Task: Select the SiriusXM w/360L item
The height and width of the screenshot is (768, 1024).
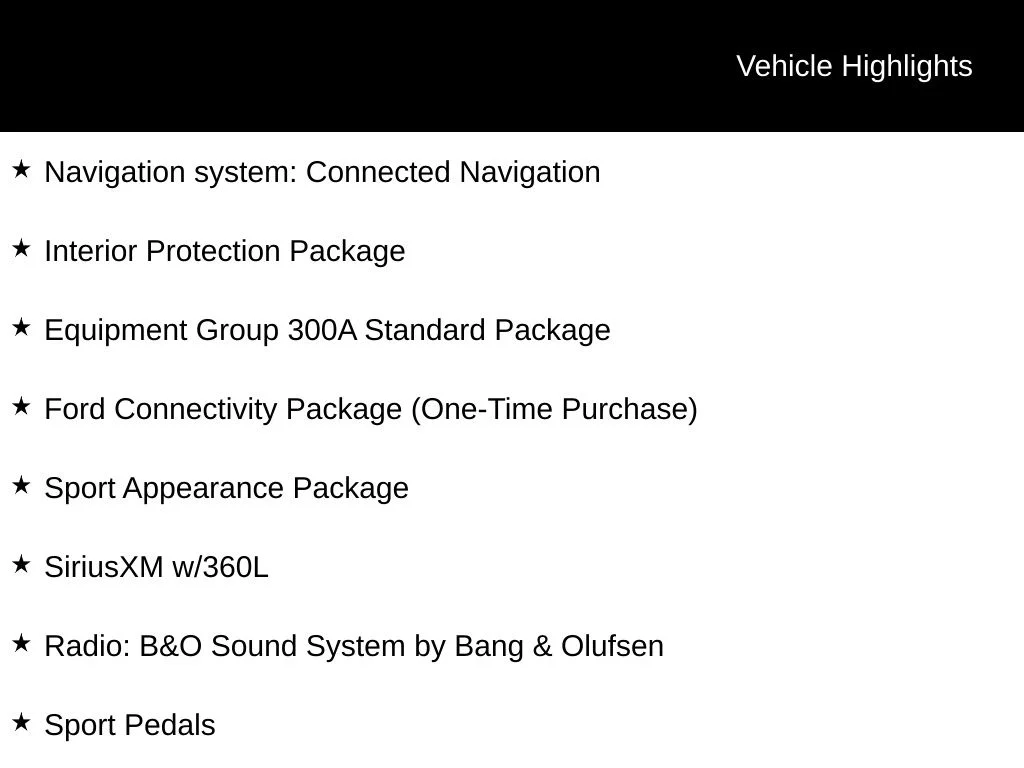Action: pyautogui.click(x=156, y=568)
